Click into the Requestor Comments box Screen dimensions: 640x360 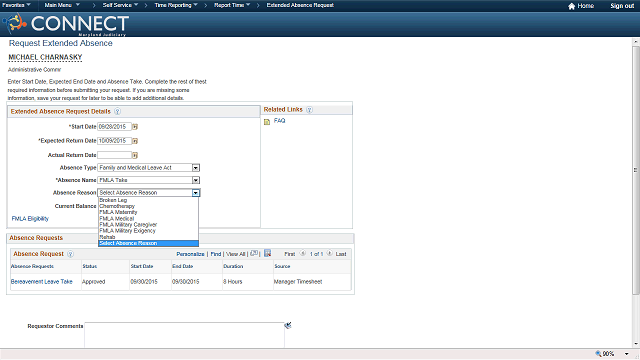(184, 335)
